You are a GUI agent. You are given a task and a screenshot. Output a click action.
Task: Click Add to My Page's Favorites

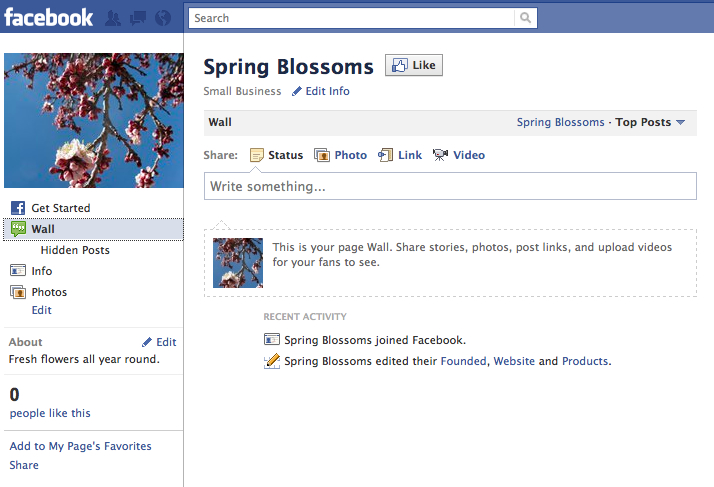[80, 446]
